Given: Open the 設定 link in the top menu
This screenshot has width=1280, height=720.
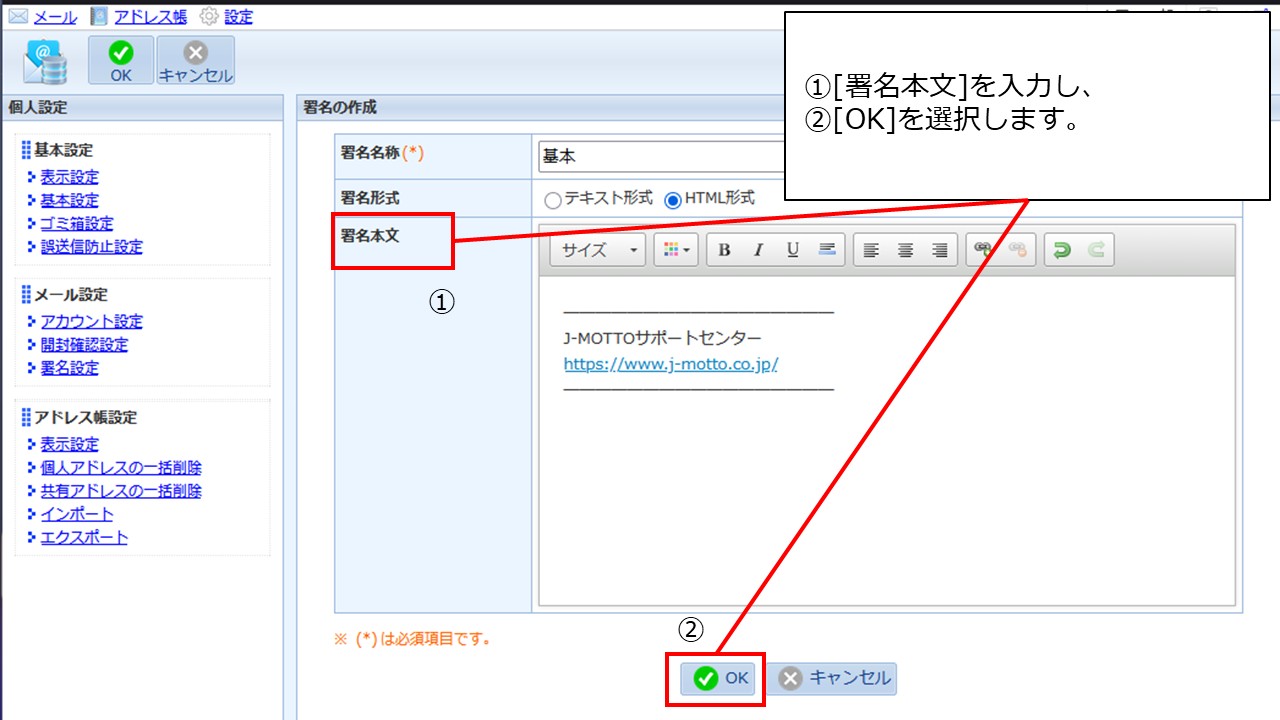Looking at the screenshot, I should [x=238, y=16].
